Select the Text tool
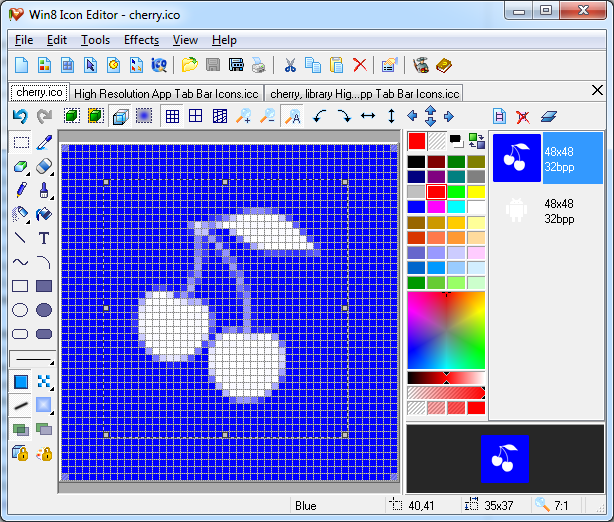The image size is (614, 522). click(44, 238)
